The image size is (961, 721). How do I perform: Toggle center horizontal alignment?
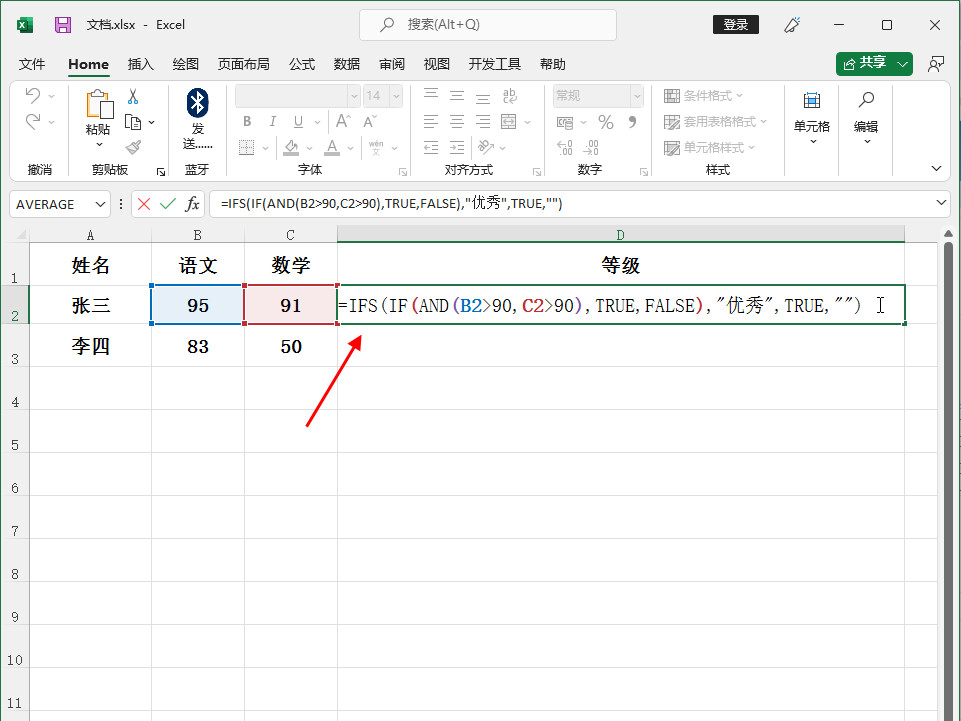click(457, 121)
